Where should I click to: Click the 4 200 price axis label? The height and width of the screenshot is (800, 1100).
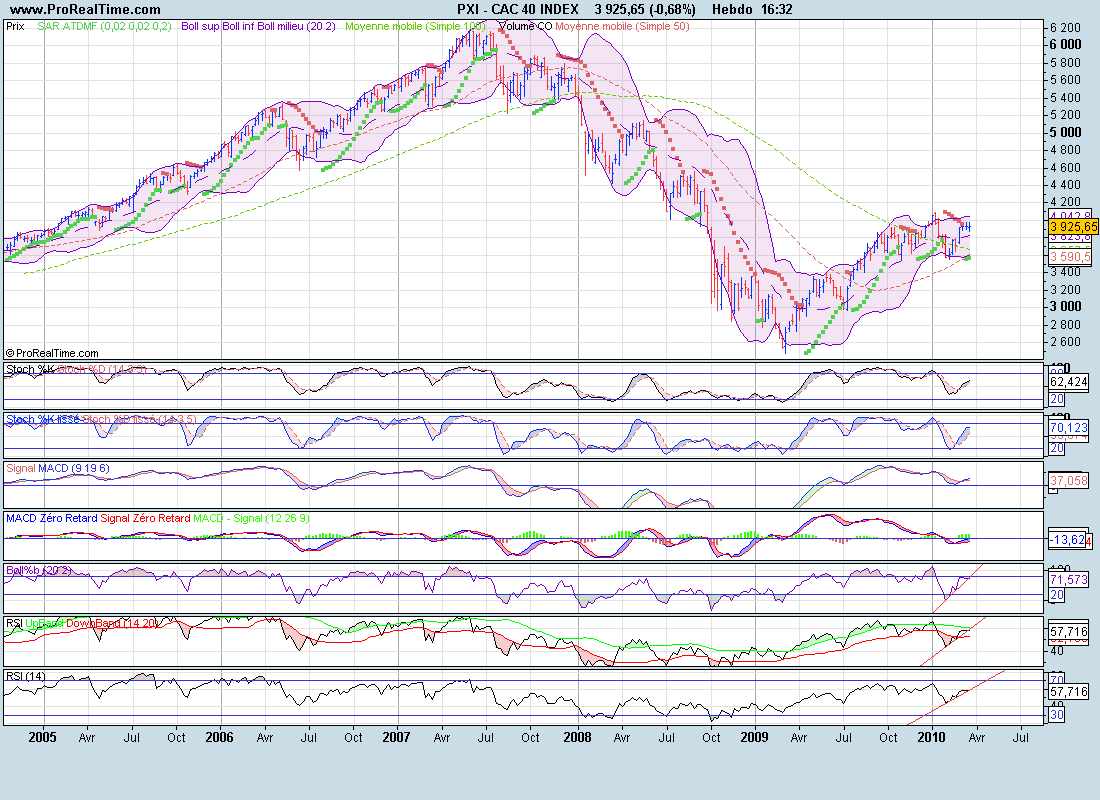(1066, 202)
